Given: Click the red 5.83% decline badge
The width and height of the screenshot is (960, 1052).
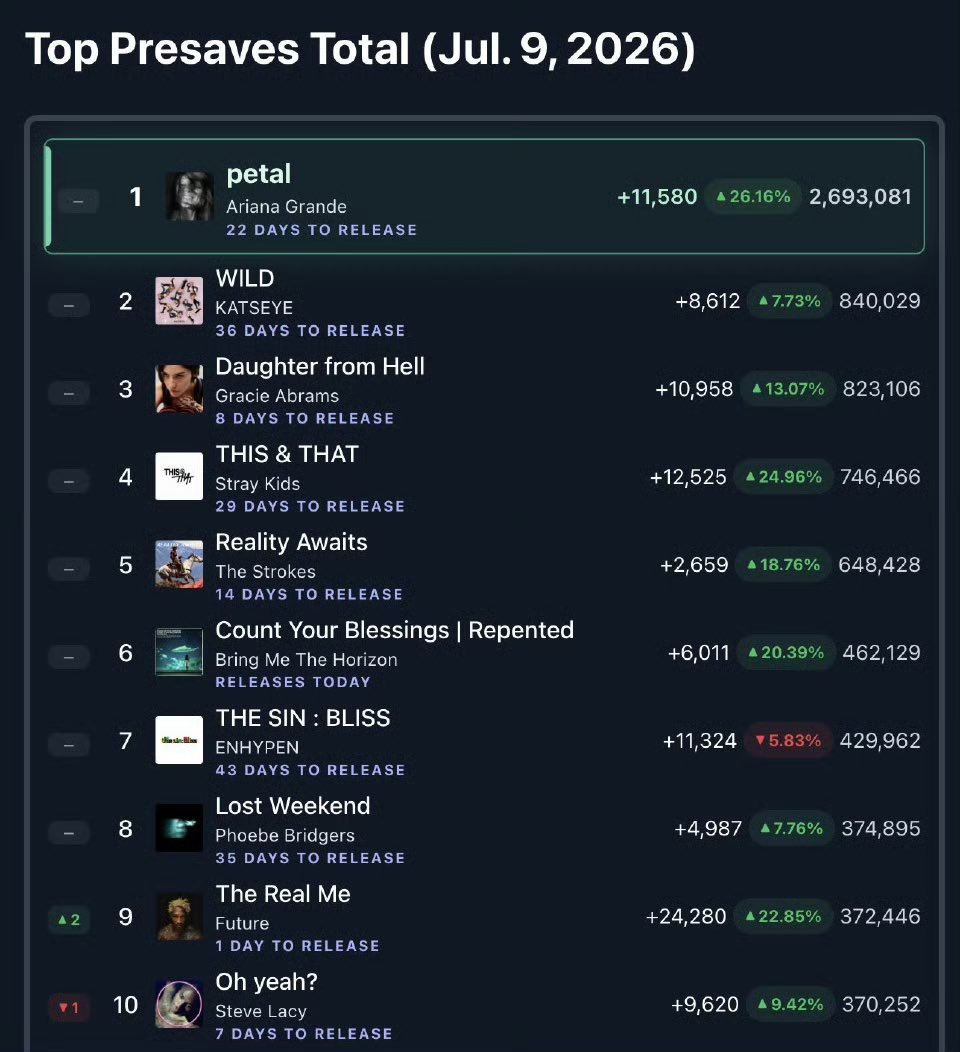Looking at the screenshot, I should 788,740.
